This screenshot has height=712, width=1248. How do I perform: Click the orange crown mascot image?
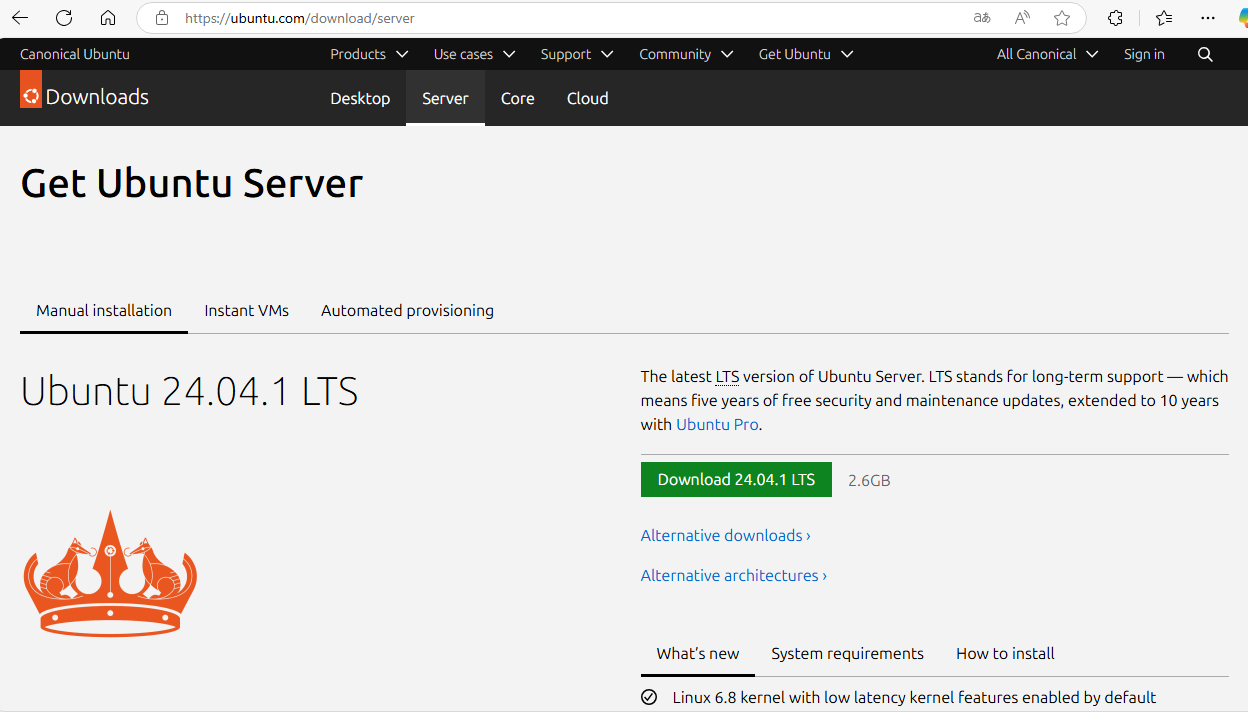click(x=110, y=573)
